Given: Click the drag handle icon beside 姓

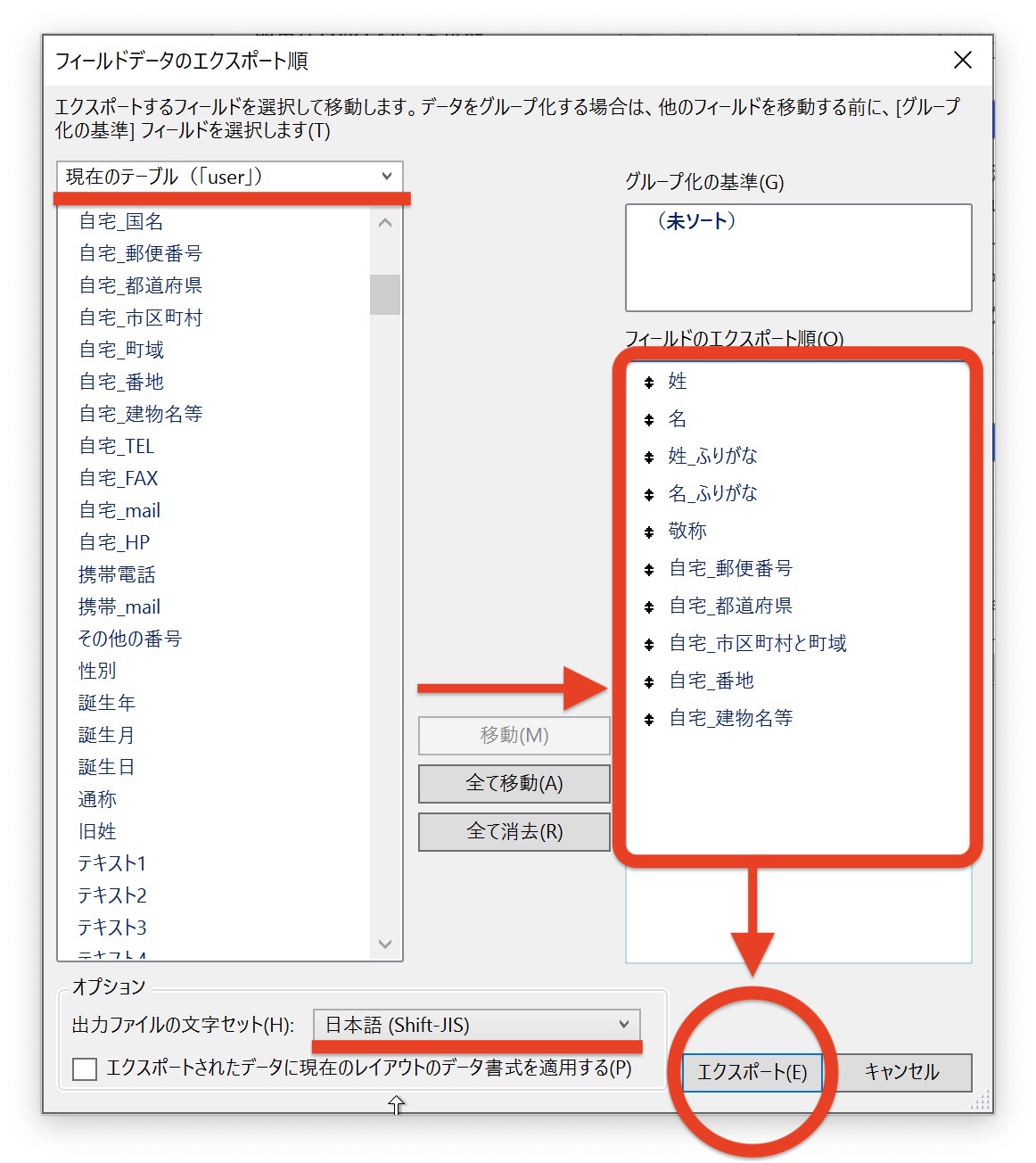Looking at the screenshot, I should point(649,383).
